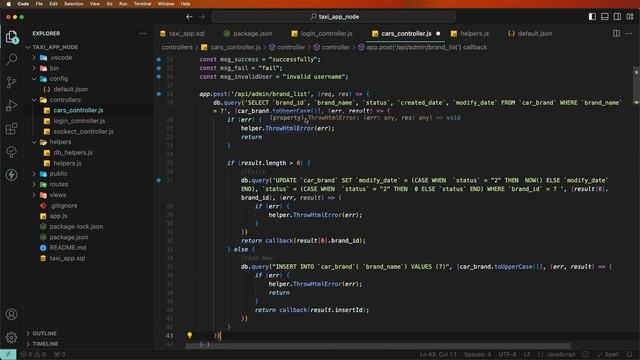Toggle primary side bar layout icon

(592, 16)
